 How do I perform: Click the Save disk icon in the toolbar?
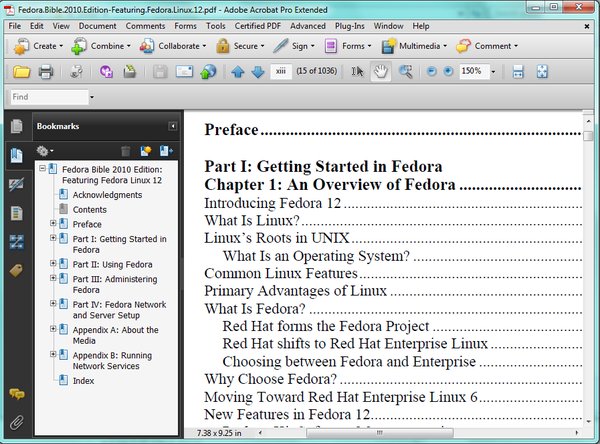coord(160,72)
